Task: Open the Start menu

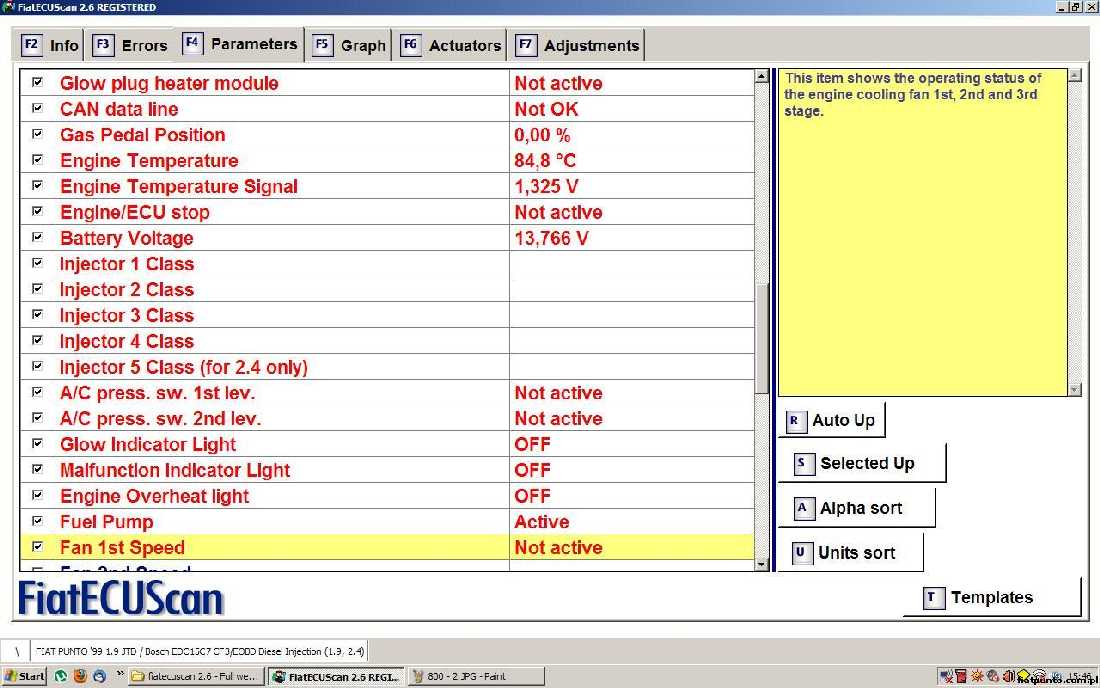Action: 25,676
